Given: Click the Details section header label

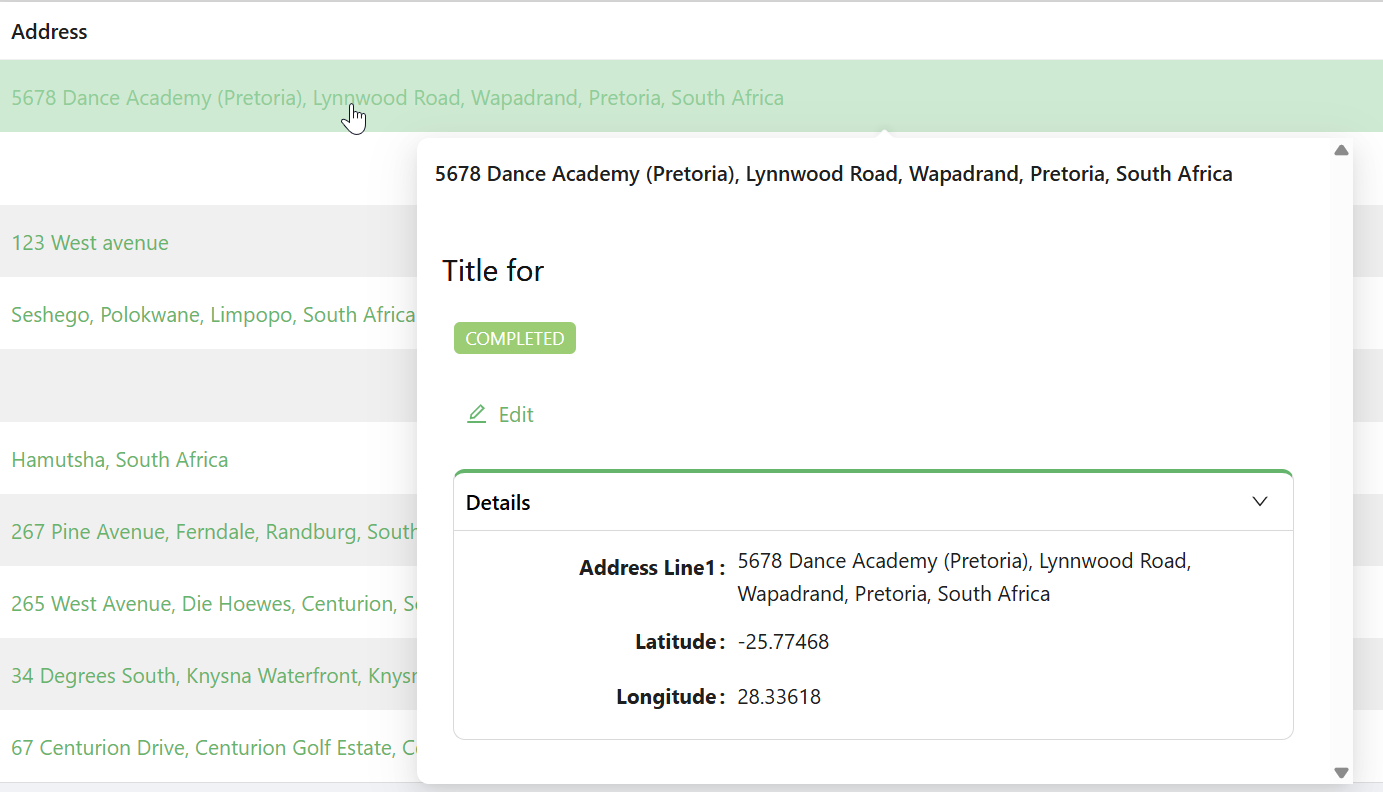Looking at the screenshot, I should [498, 503].
